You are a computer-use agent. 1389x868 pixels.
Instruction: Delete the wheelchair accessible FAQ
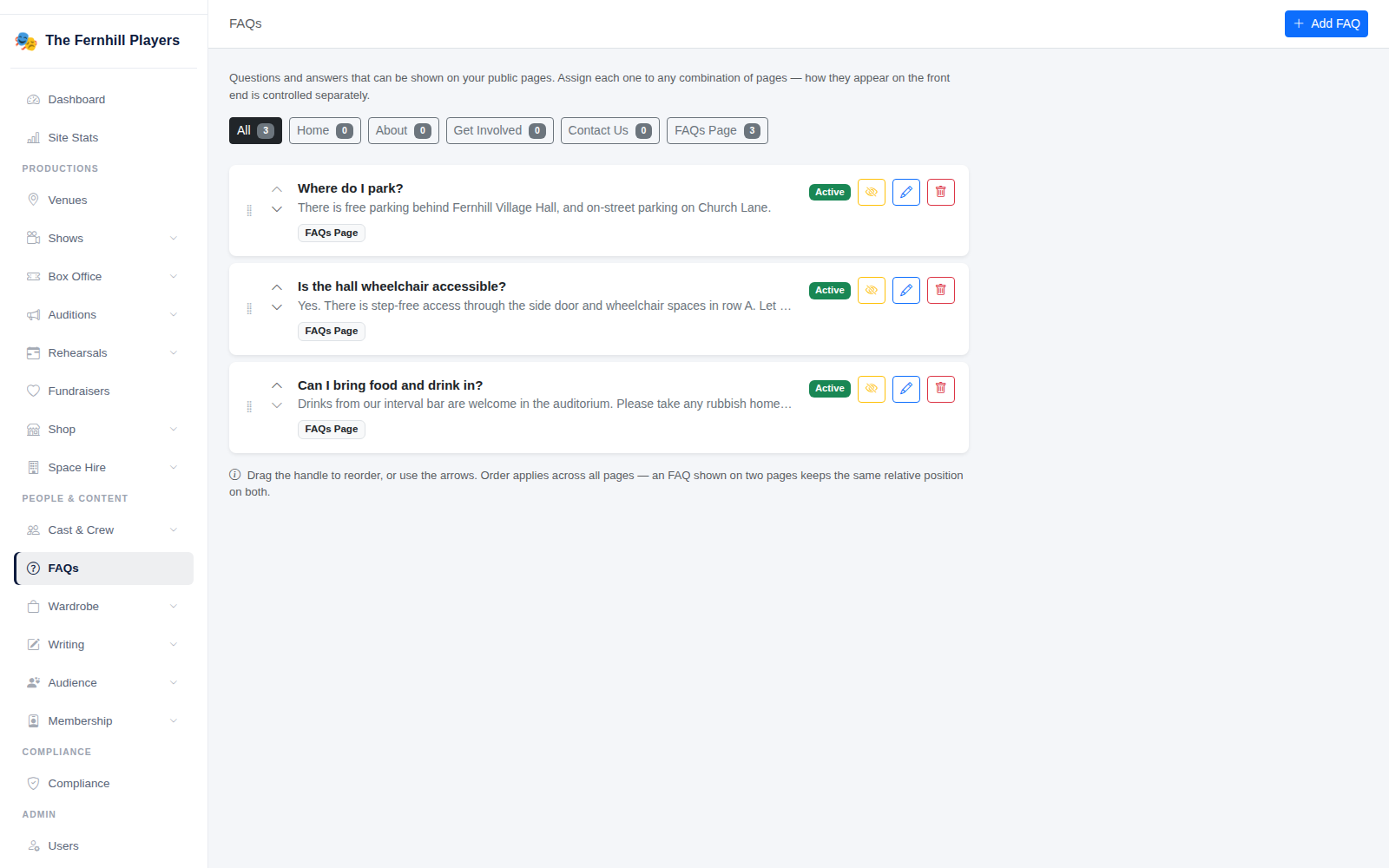(940, 290)
